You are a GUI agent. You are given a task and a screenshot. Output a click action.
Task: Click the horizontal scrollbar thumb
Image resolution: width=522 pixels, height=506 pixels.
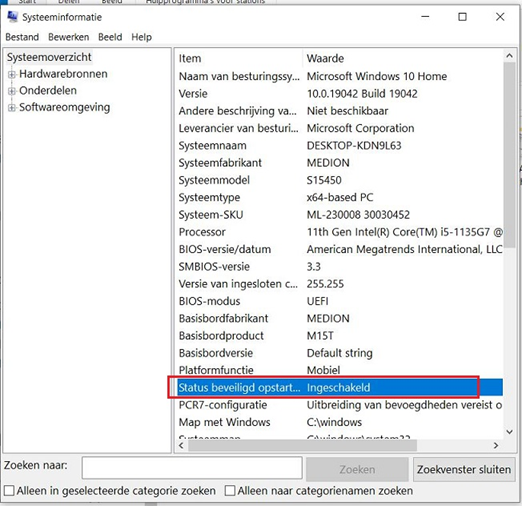(x=302, y=445)
